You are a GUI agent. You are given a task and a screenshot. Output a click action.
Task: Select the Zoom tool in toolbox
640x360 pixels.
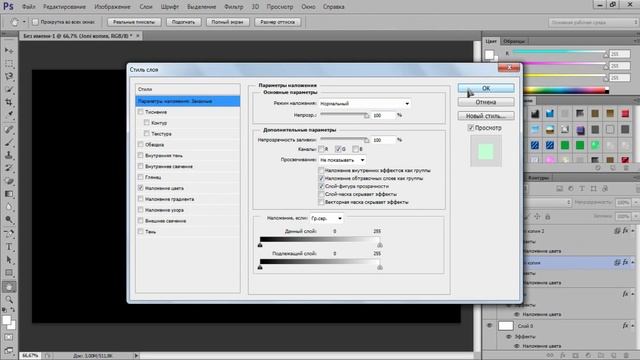pyautogui.click(x=9, y=300)
